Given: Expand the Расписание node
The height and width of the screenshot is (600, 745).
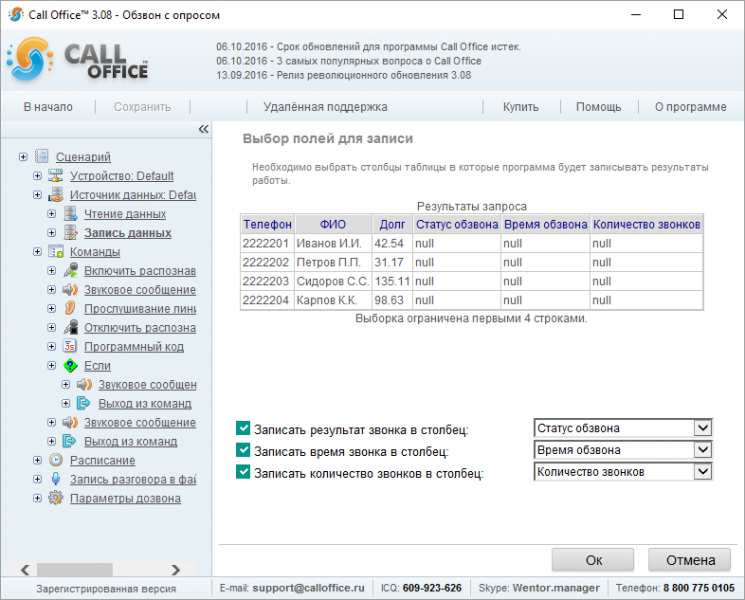Looking at the screenshot, I should click(x=38, y=460).
